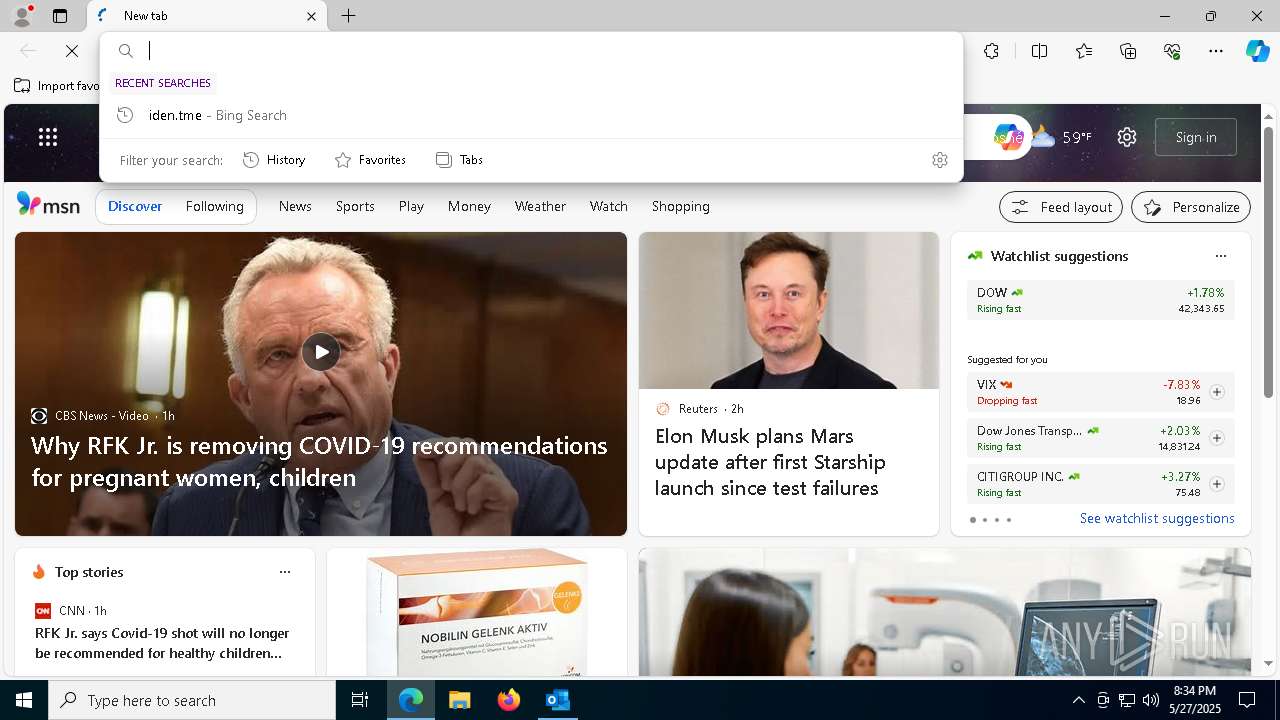The width and height of the screenshot is (1280, 720).
Task: Click the Personalize button
Action: point(1191,207)
